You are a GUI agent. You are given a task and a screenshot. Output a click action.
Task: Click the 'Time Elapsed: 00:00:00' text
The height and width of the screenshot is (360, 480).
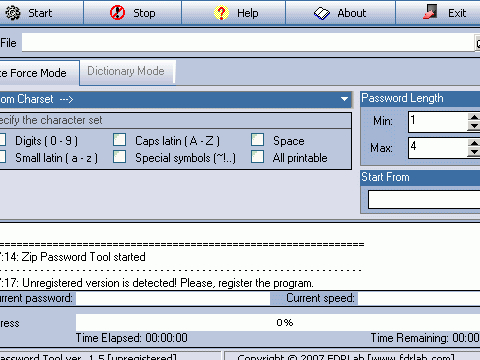coord(132,338)
